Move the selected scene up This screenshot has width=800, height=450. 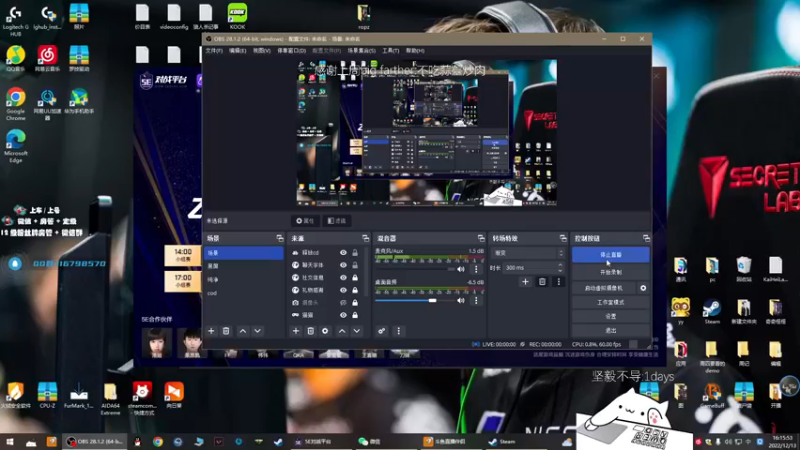[x=243, y=331]
